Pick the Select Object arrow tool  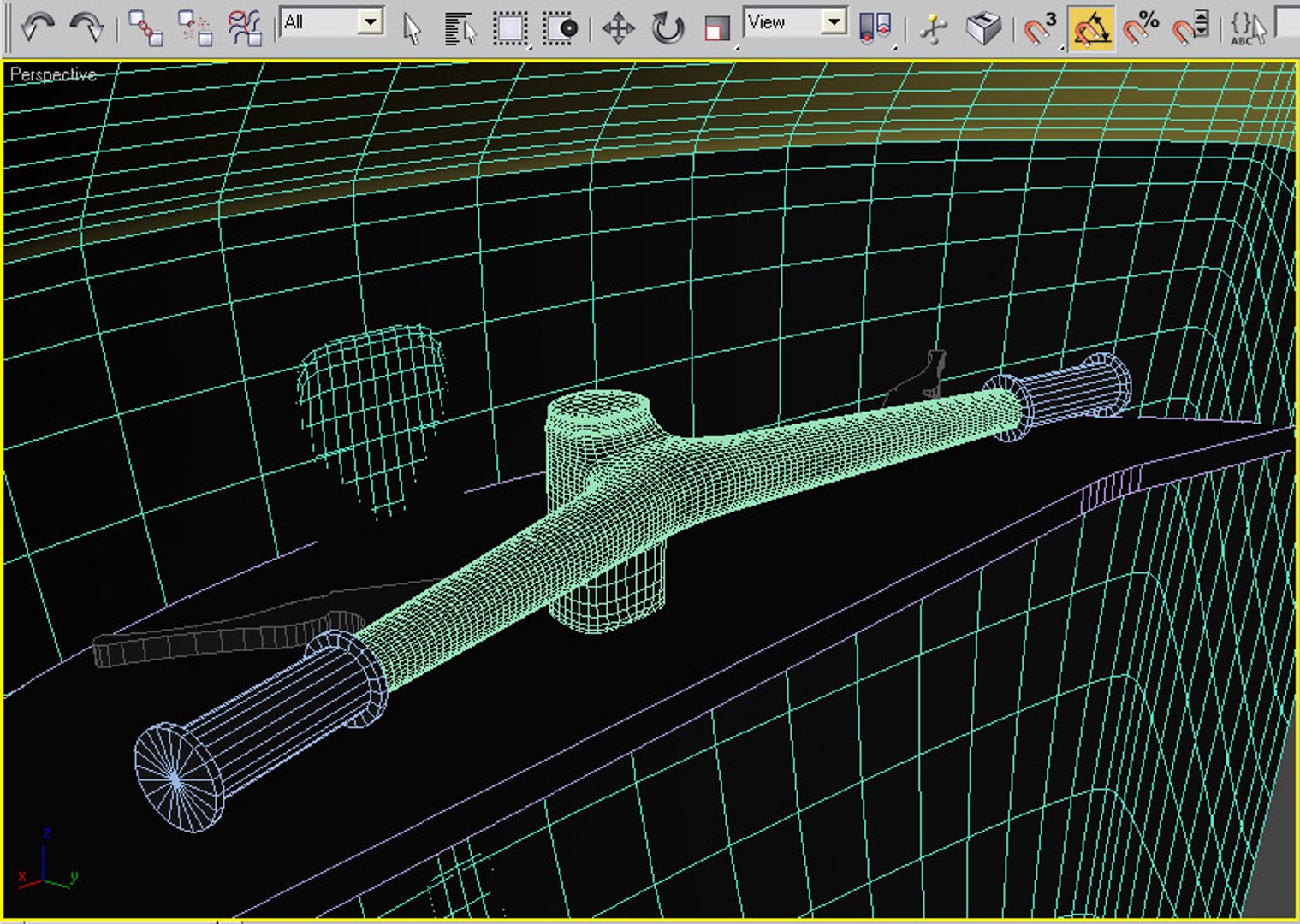tap(412, 28)
